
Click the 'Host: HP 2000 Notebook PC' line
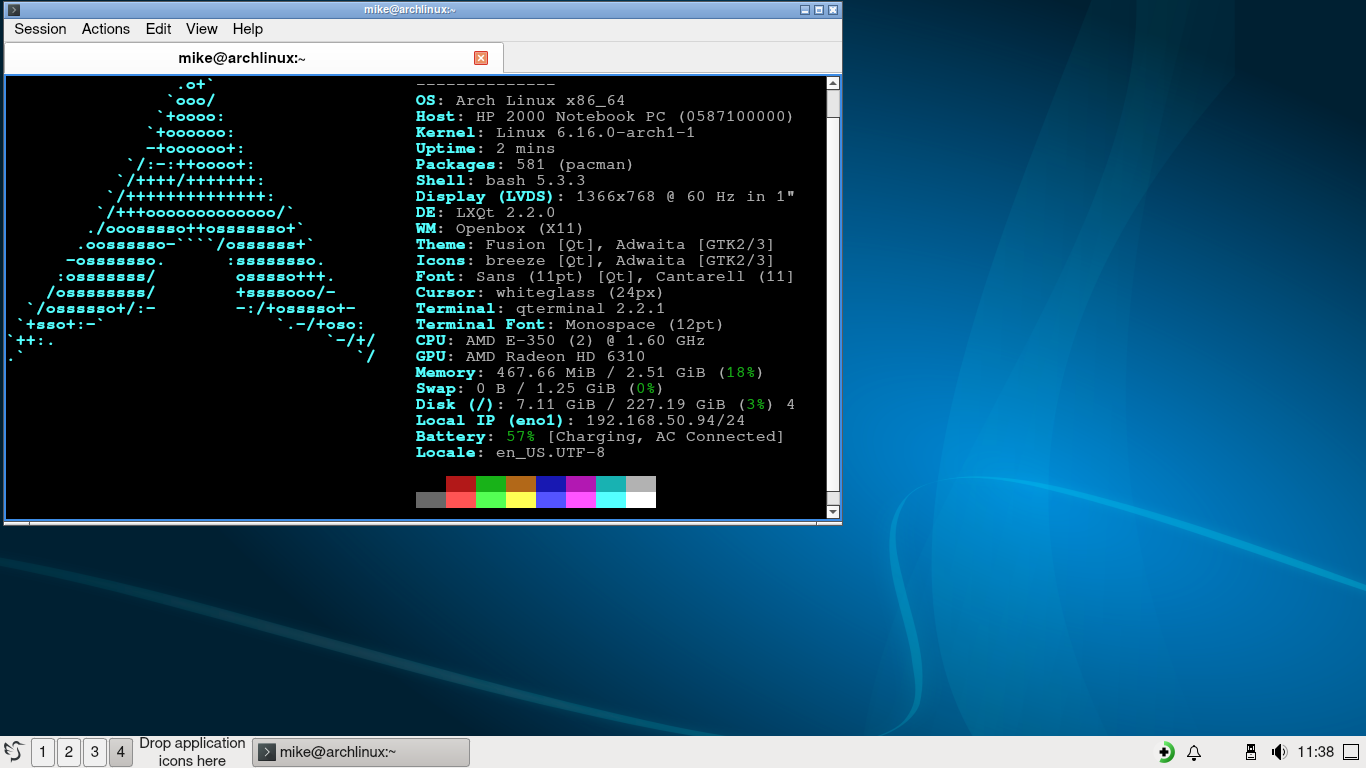coord(605,117)
